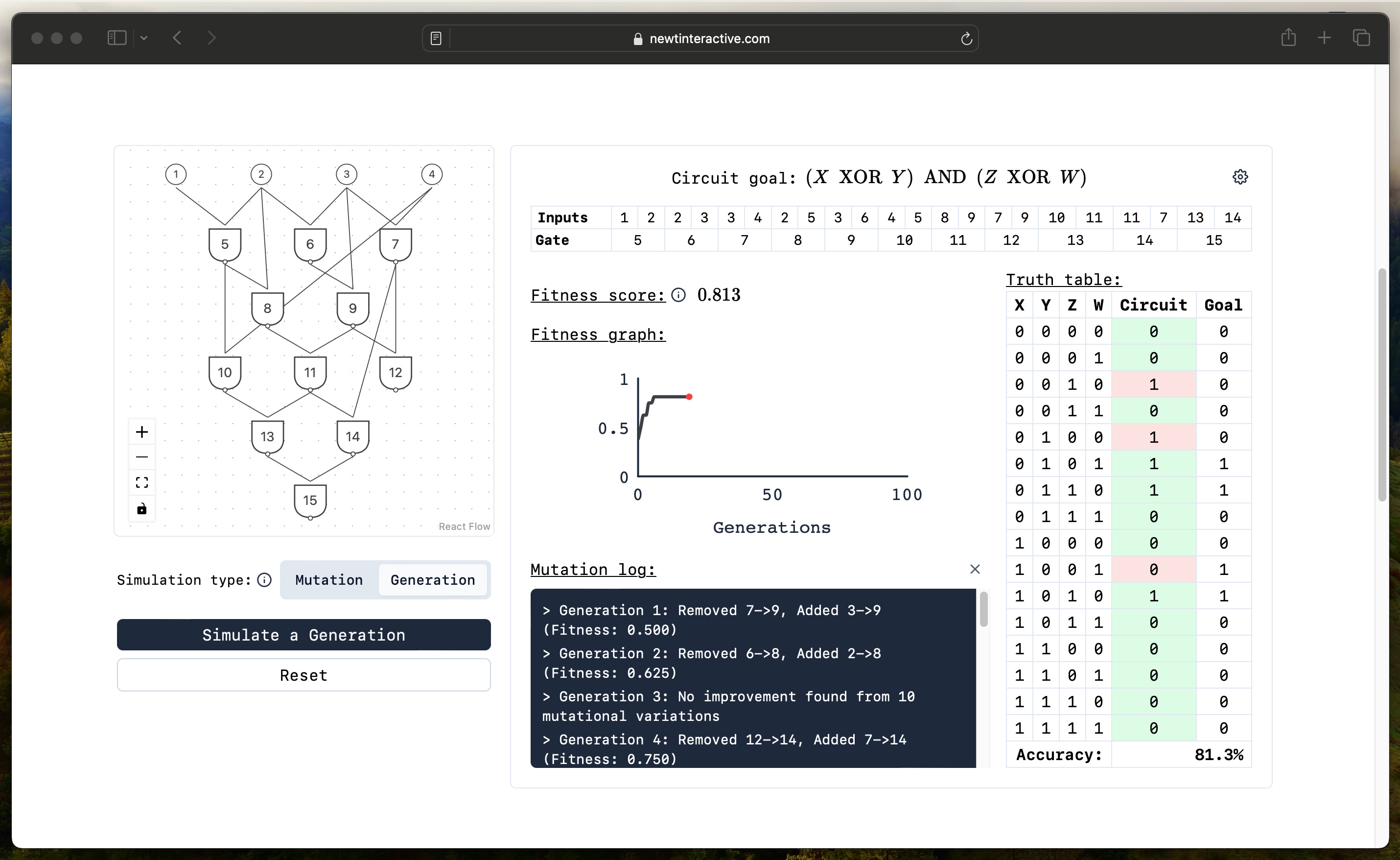The width and height of the screenshot is (1400, 860).
Task: Toggle the Safari sidebar
Action: 117,38
